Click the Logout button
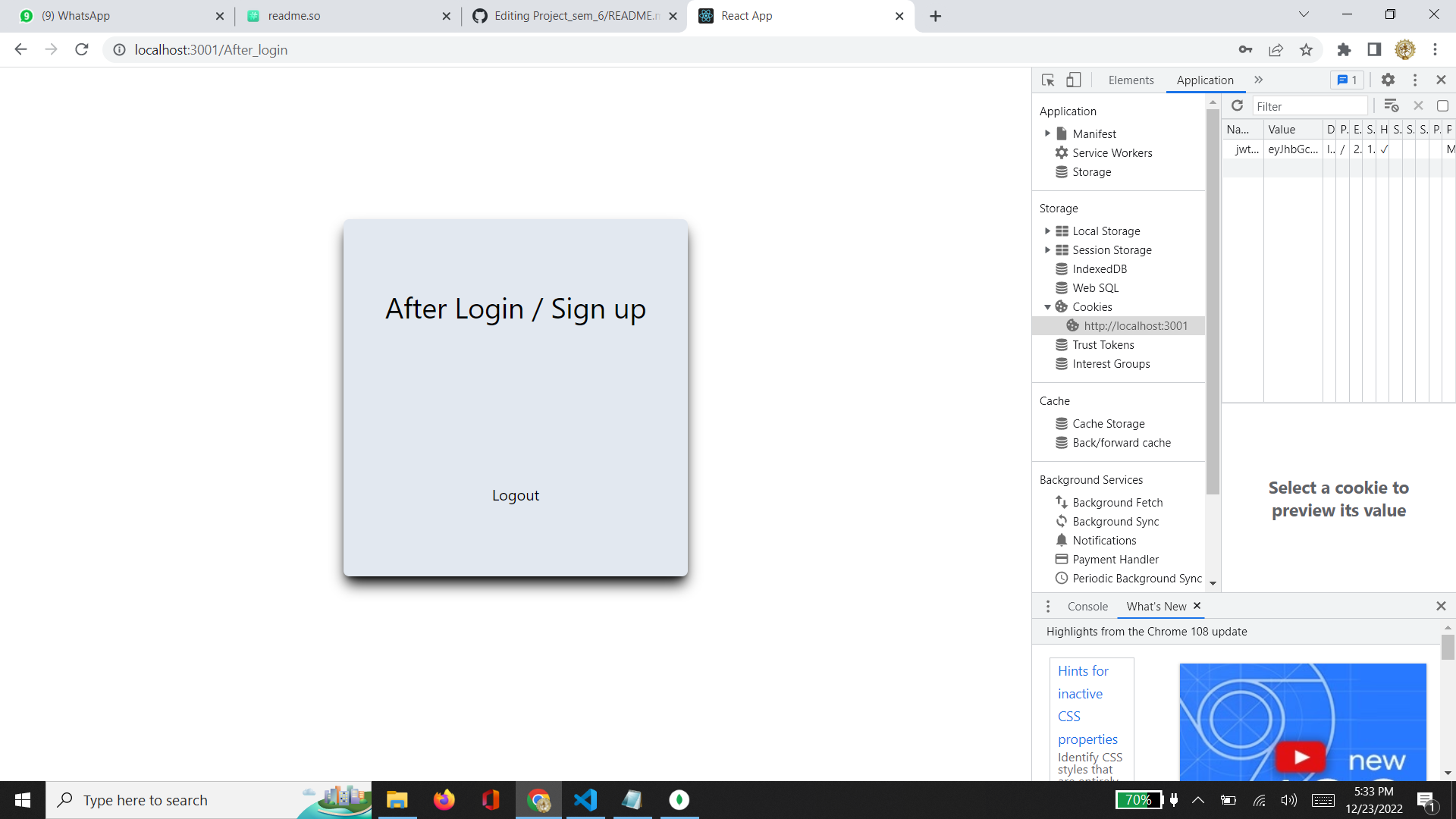 click(515, 495)
